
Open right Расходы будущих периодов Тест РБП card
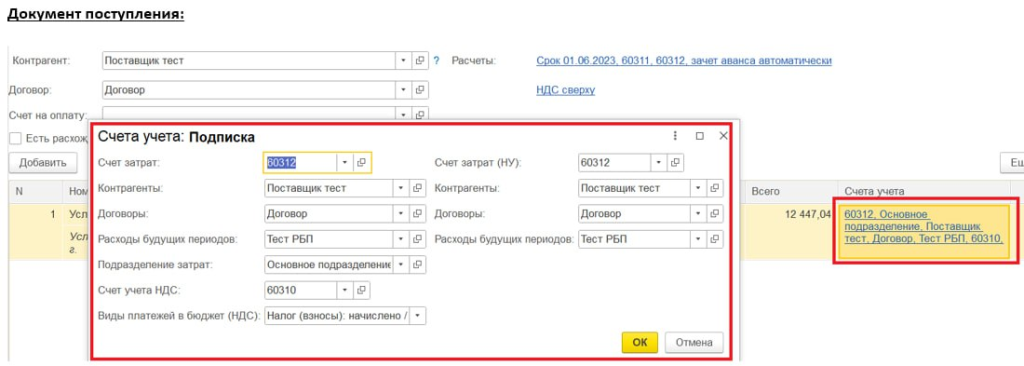(x=714, y=239)
